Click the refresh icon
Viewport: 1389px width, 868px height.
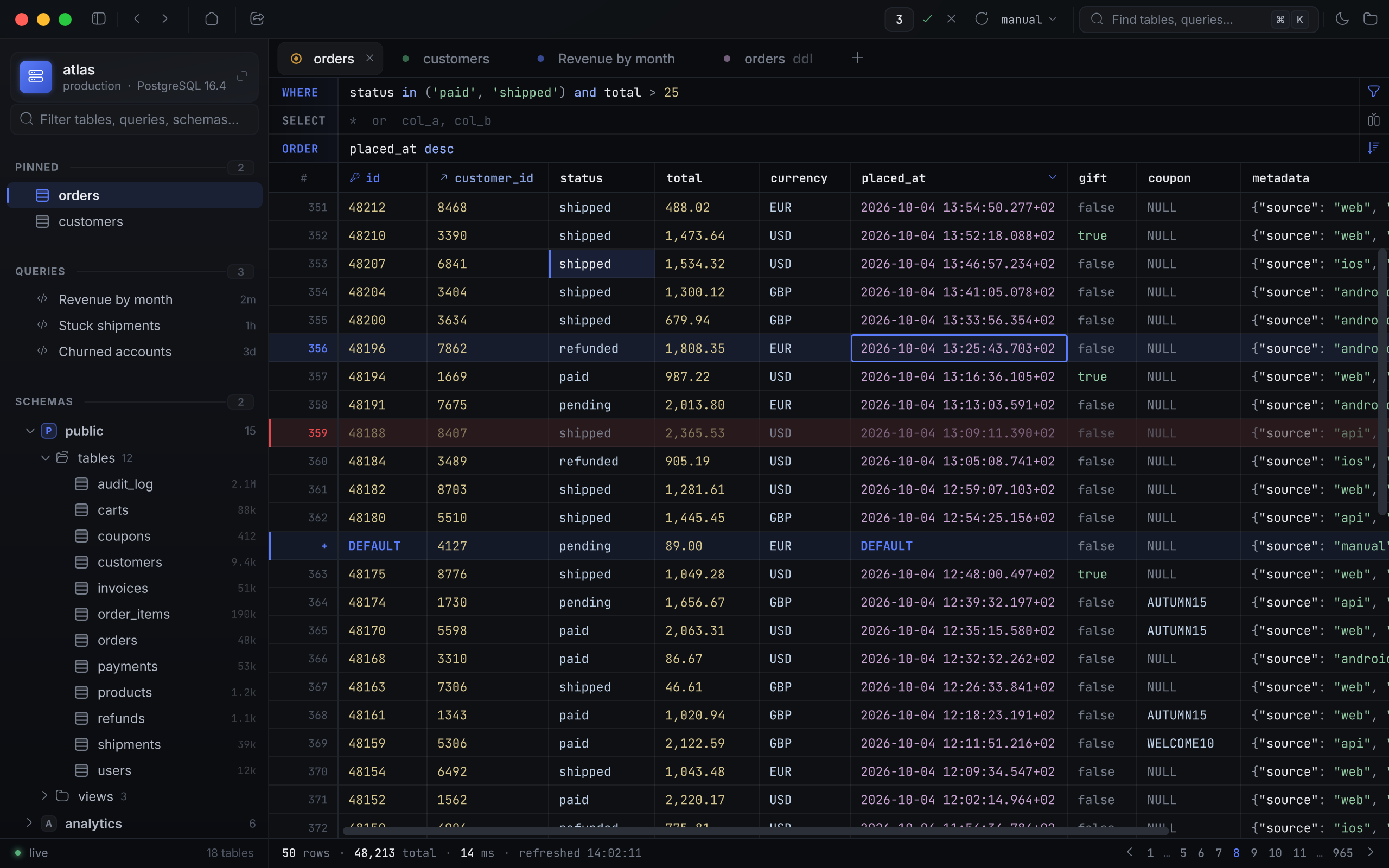[982, 19]
